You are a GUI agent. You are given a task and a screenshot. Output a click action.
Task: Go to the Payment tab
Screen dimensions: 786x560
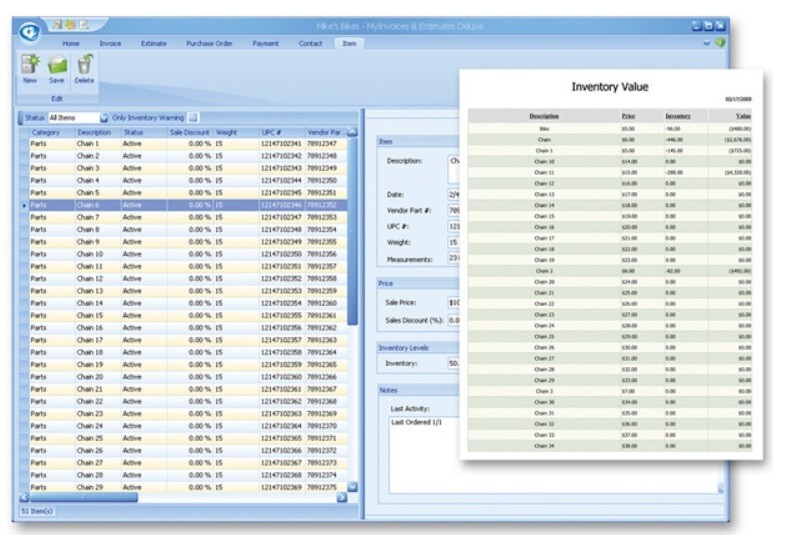tap(265, 44)
